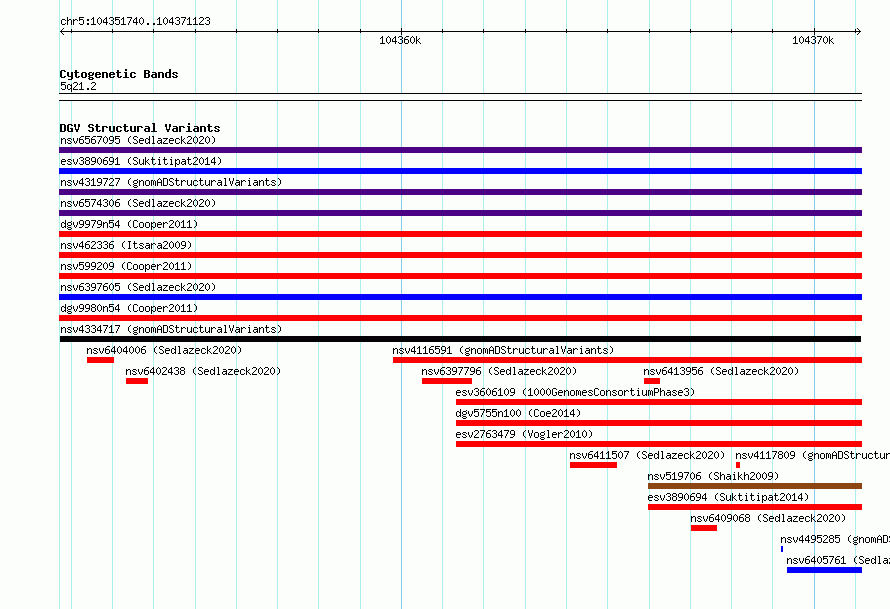Image resolution: width=890 pixels, height=609 pixels.
Task: Click the purple bar under nsv4319727
Action: [460, 192]
